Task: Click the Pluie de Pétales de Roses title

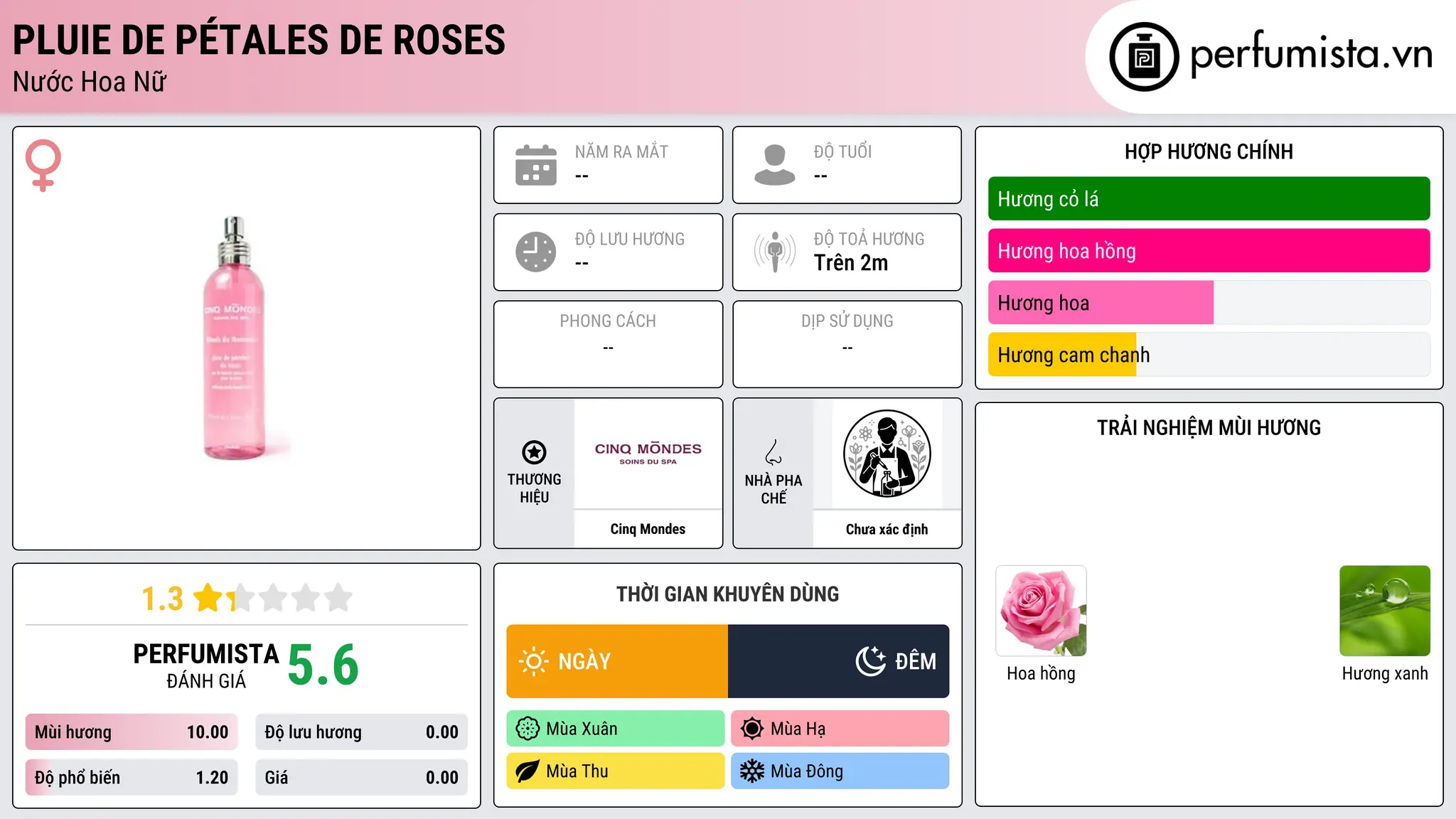Action: point(259,40)
